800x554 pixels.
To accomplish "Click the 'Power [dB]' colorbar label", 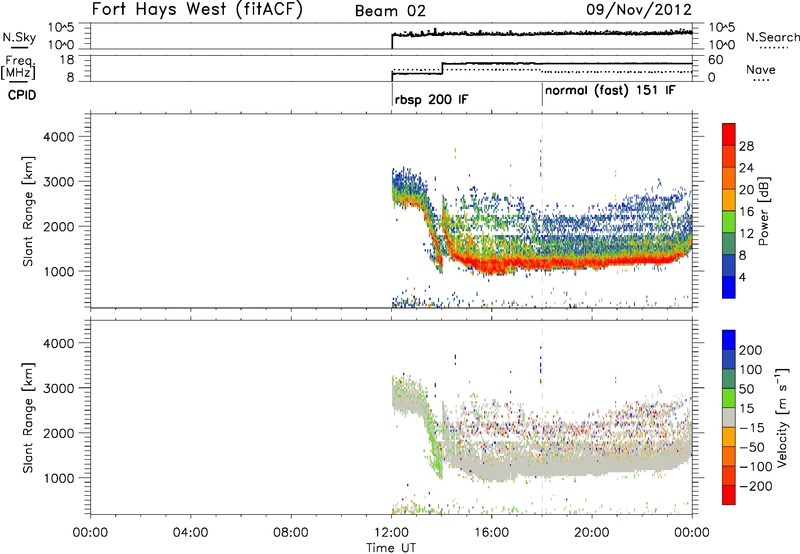I will tap(764, 211).
